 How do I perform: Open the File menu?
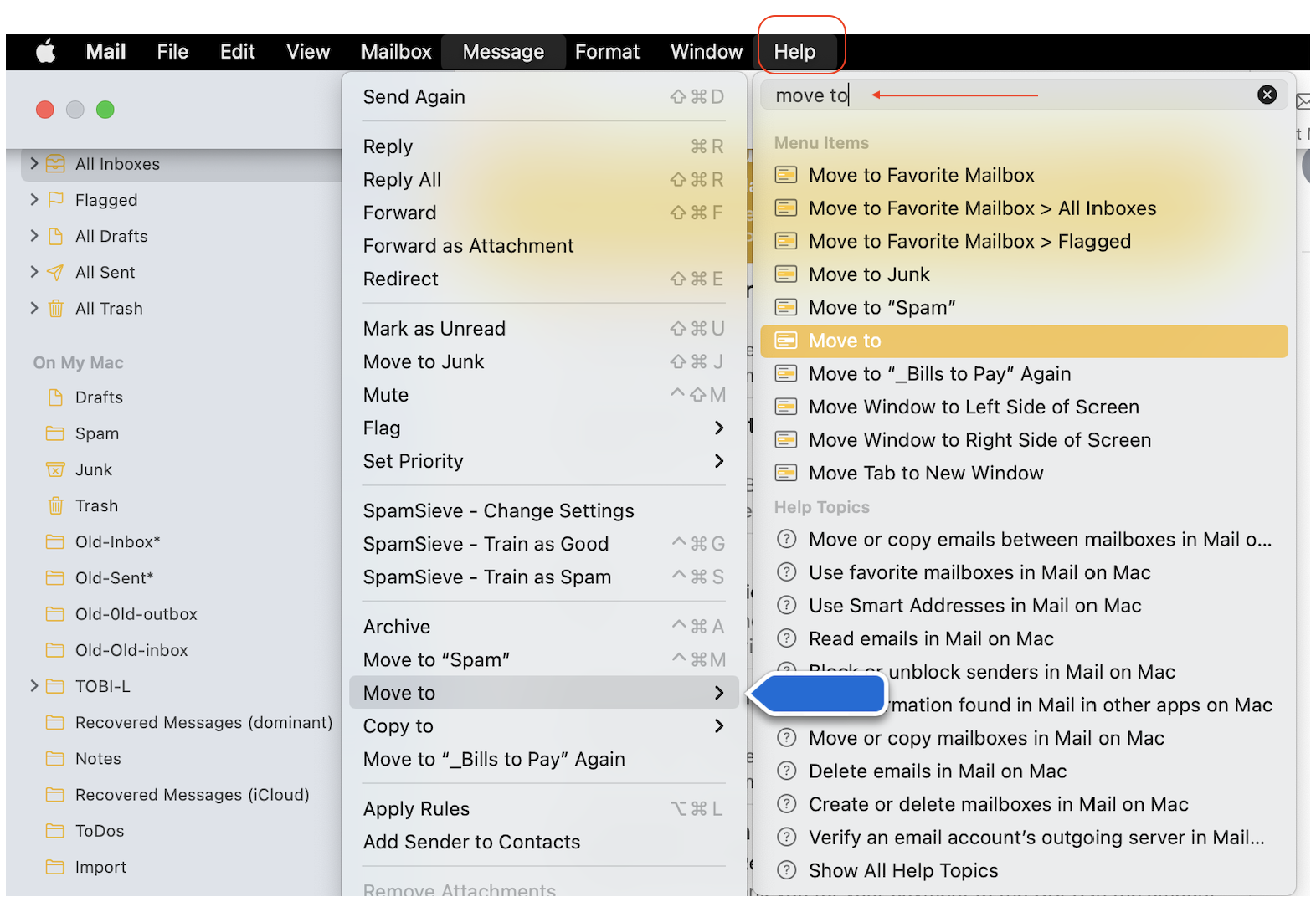click(172, 52)
